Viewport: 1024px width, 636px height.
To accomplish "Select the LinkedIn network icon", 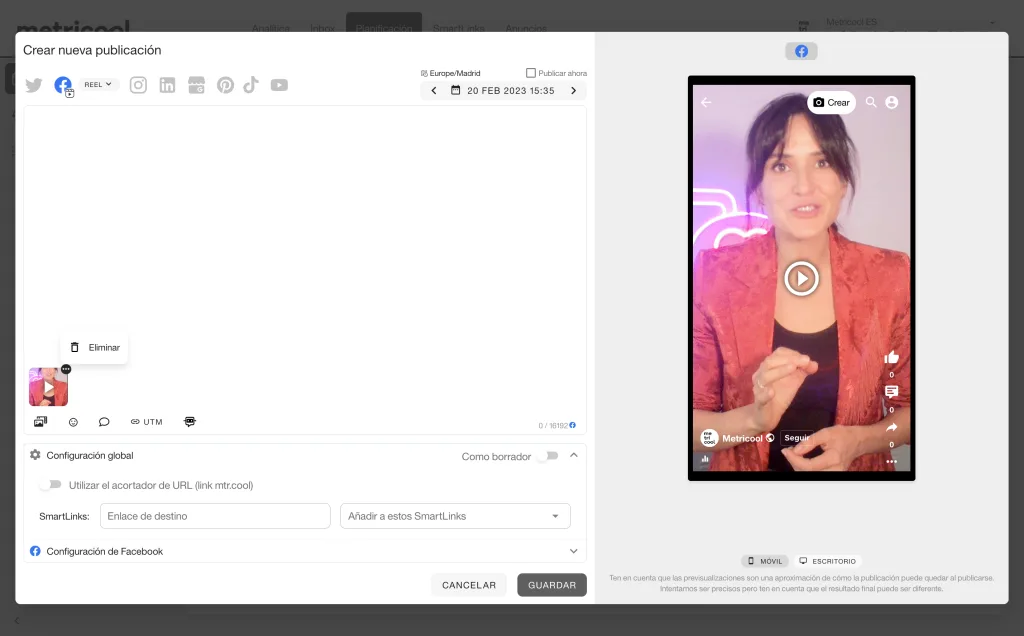I will point(167,85).
